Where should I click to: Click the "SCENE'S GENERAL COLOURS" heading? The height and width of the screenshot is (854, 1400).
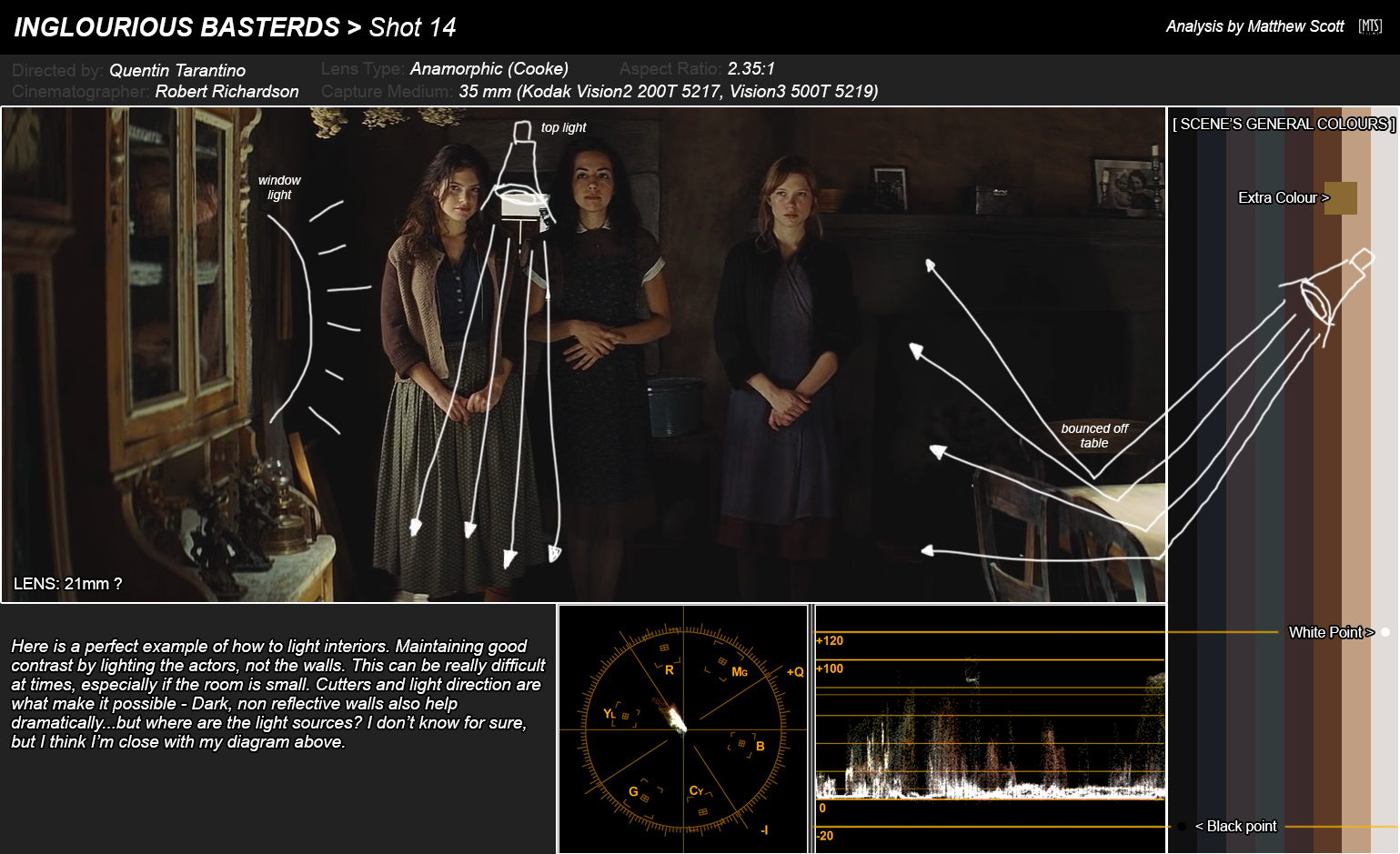[1284, 124]
